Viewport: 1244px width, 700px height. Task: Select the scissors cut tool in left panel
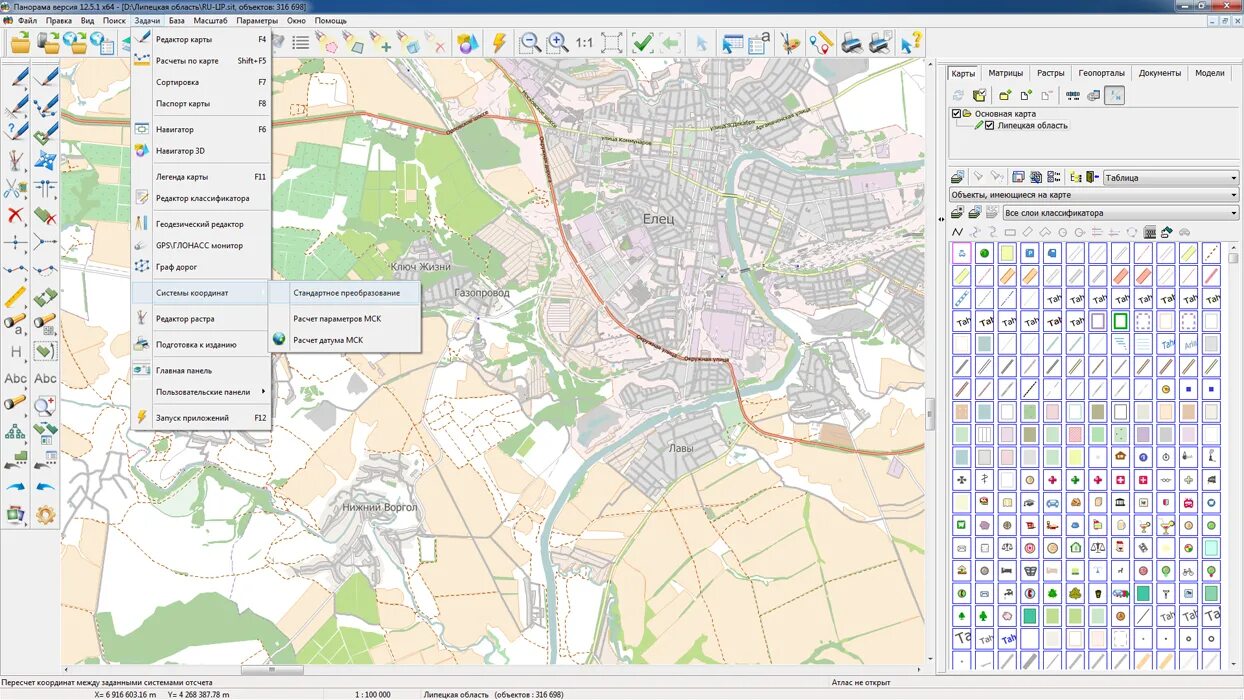coord(15,187)
